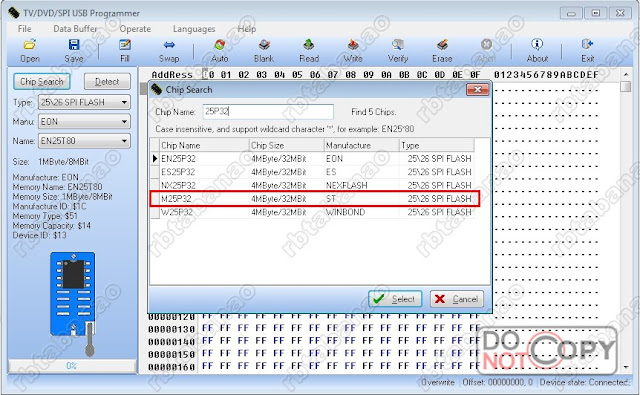The height and width of the screenshot is (395, 640).
Task: Expand the Type dropdown 25\26 SPI FLASH
Action: pyautogui.click(x=84, y=102)
